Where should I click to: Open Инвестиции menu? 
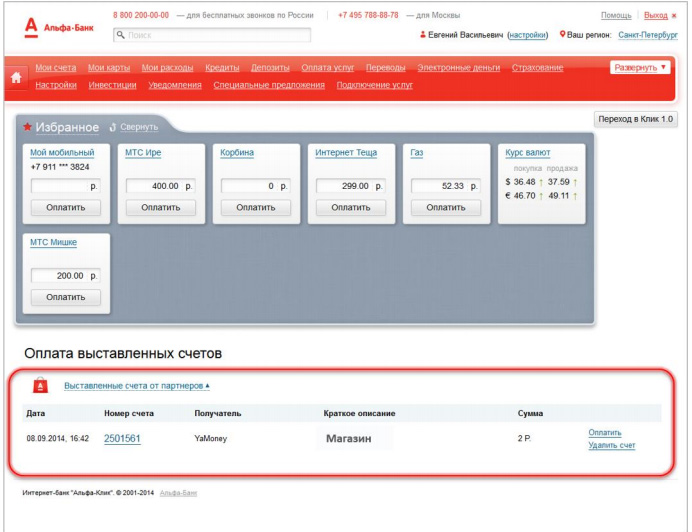(x=112, y=85)
